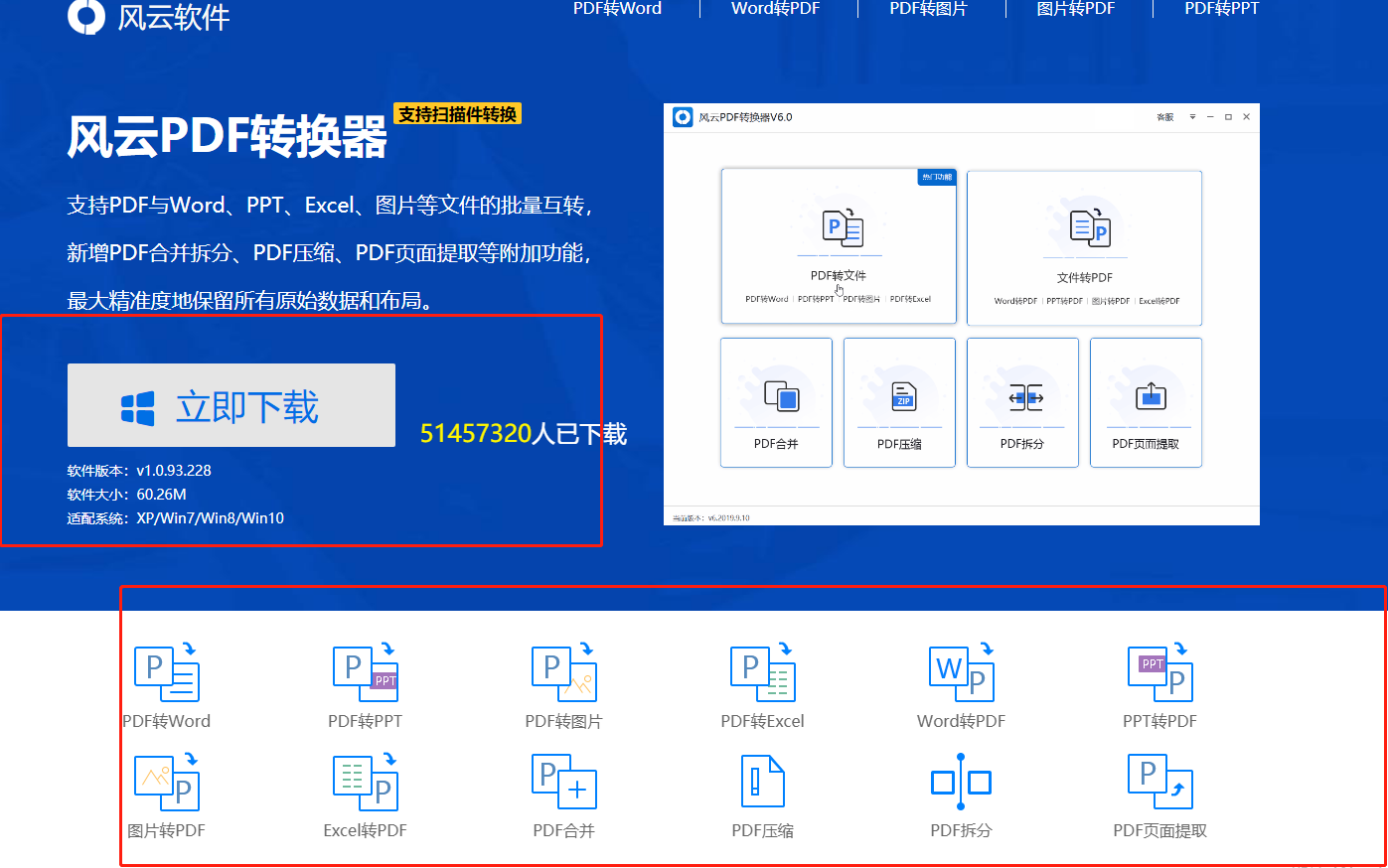
Task: Click the 风云软件 logo icon in the page header
Action: [86, 15]
